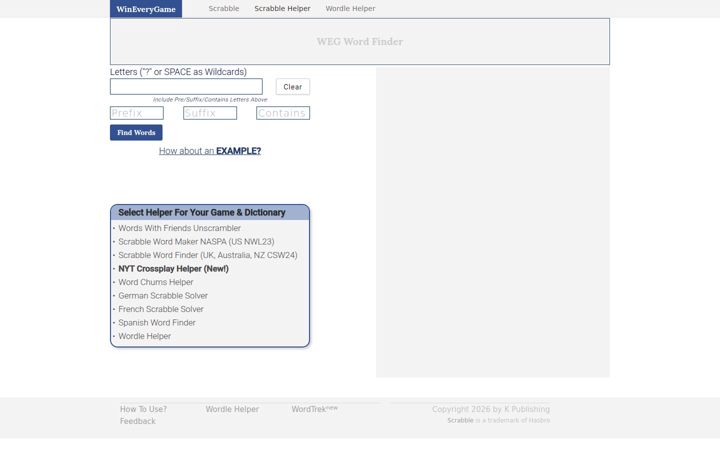The image size is (720, 450).
Task: Open French Scrabble Solver link
Action: 161,309
